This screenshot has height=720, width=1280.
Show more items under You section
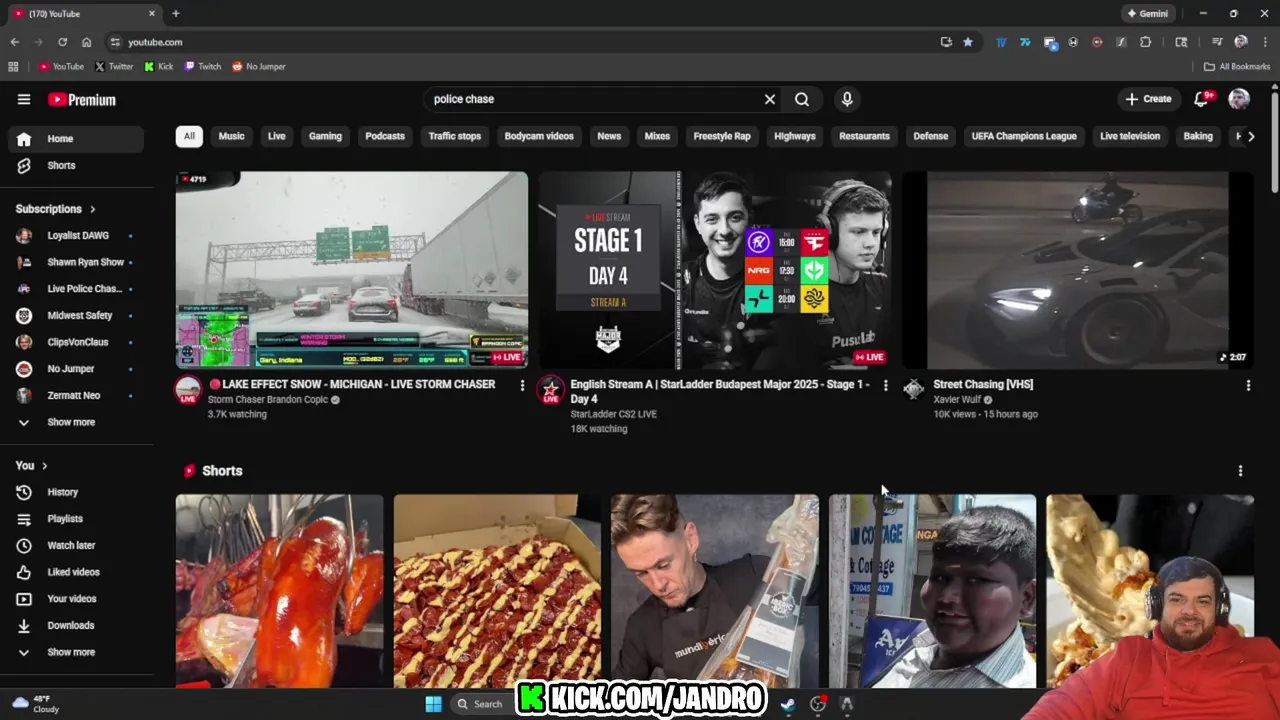[x=76, y=652]
